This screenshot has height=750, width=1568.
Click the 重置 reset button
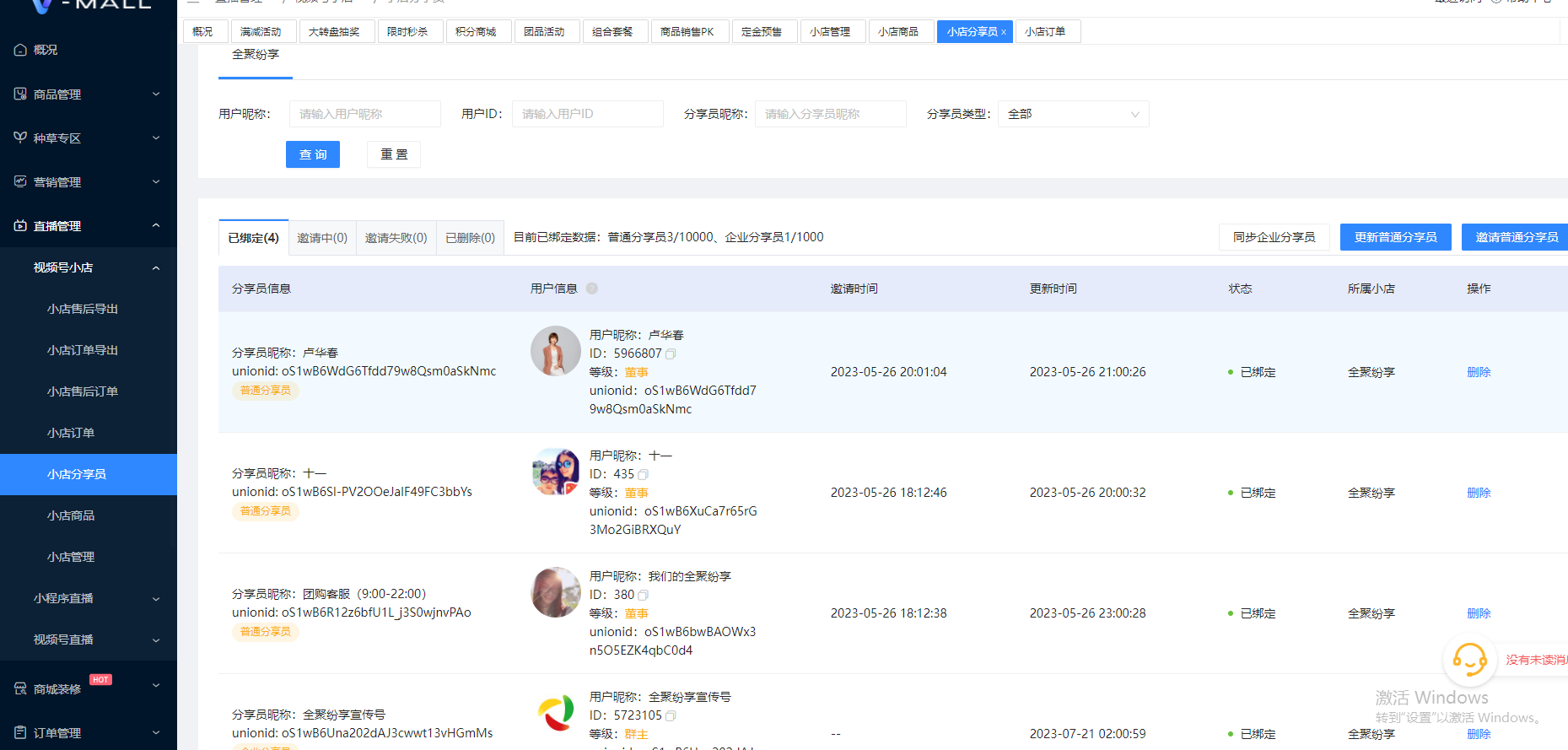[x=394, y=154]
